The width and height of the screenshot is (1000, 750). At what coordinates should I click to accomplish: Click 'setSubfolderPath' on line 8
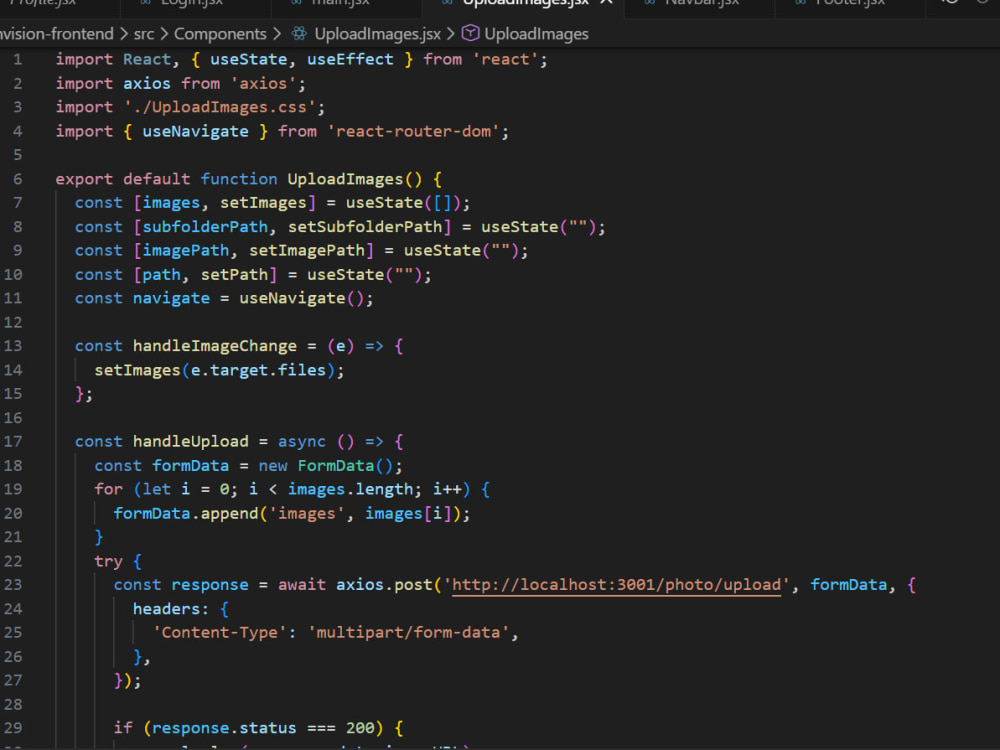tap(365, 227)
